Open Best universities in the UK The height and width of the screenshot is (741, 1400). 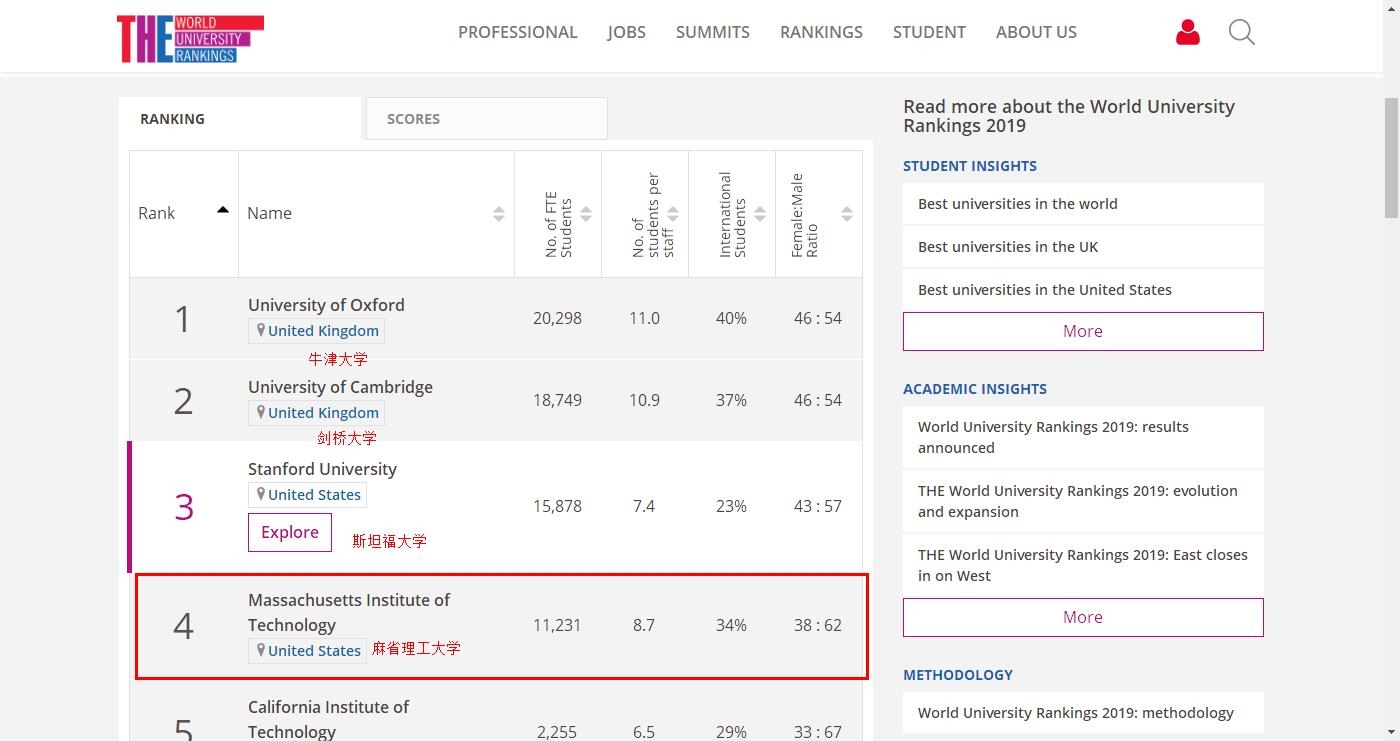pos(1083,247)
